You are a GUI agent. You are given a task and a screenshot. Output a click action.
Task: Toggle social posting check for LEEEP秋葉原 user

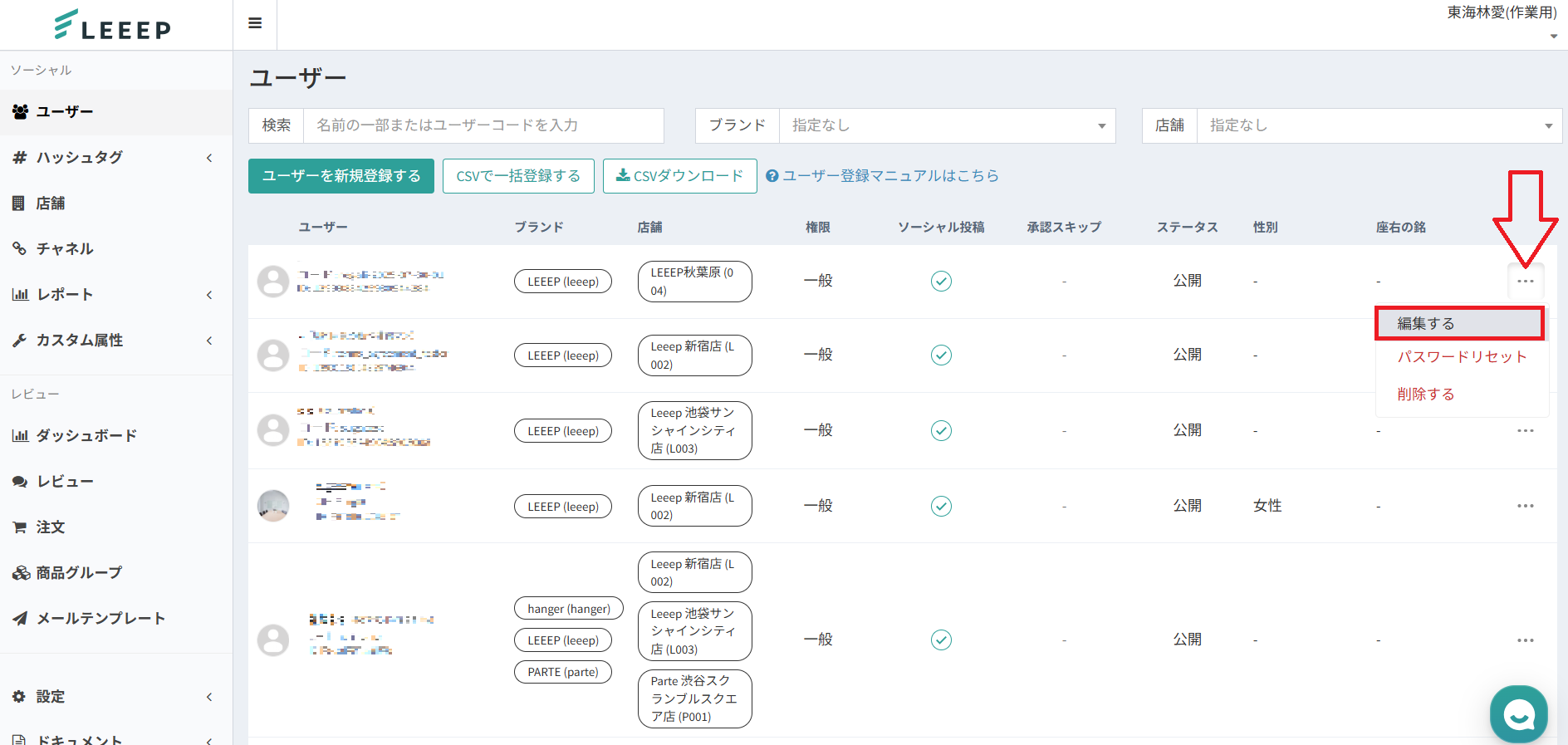tap(941, 282)
